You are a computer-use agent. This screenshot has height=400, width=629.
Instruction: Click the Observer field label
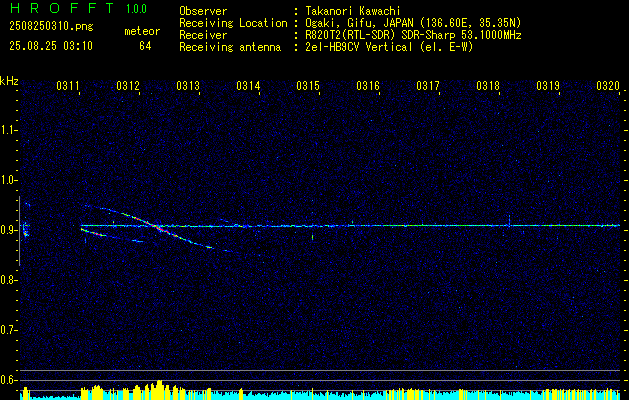click(x=203, y=12)
